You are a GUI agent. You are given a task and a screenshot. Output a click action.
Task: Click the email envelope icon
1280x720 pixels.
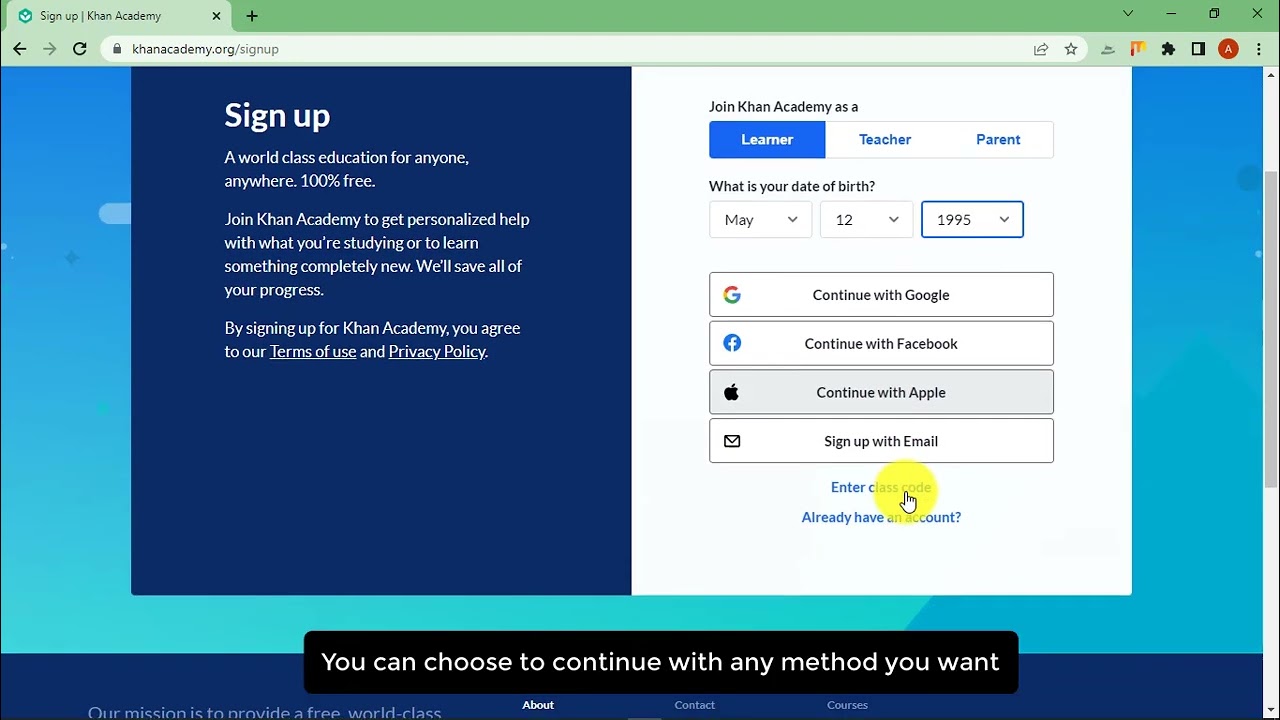coord(732,441)
